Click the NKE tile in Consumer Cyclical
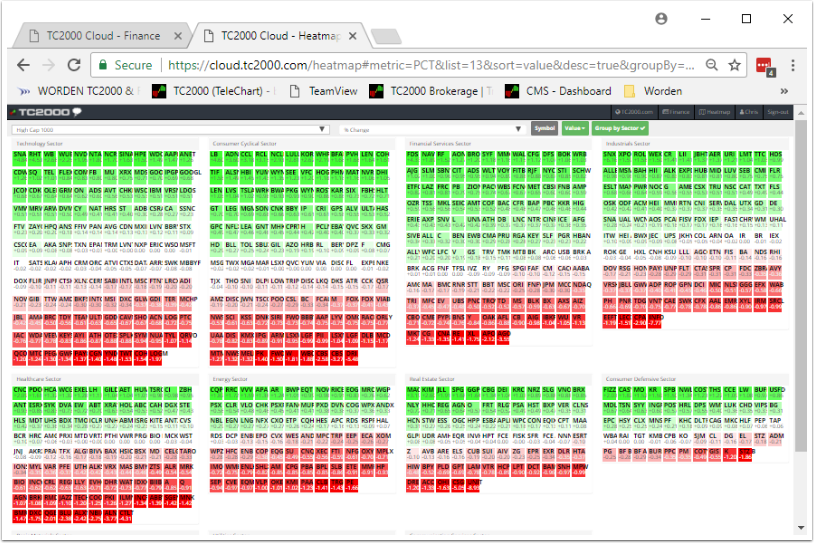This screenshot has width=814, height=543. 382,266
